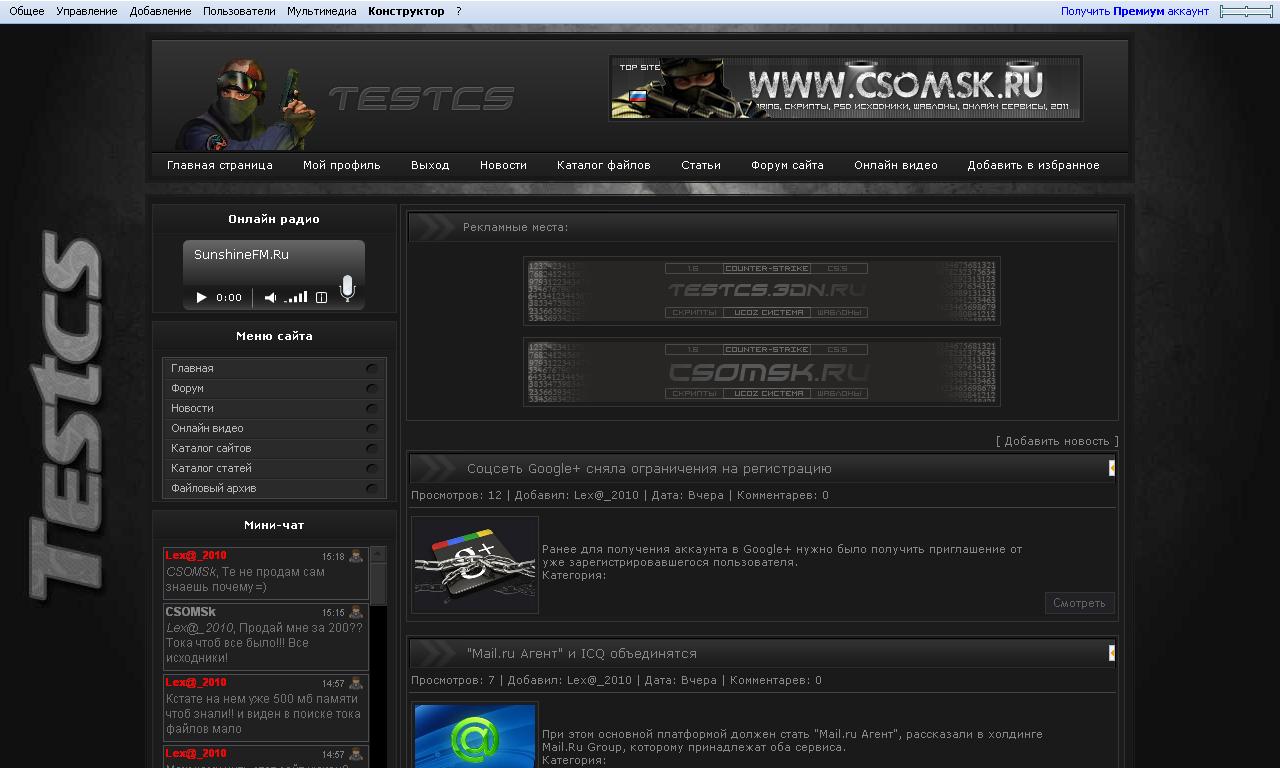
Task: Click the microphone icon in radio player
Action: pyautogui.click(x=347, y=288)
